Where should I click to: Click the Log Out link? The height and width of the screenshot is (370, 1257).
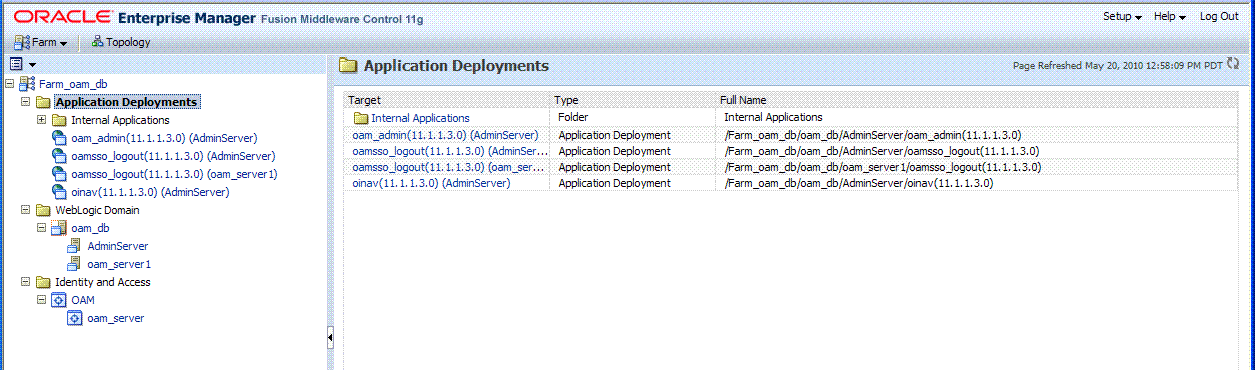[1219, 17]
